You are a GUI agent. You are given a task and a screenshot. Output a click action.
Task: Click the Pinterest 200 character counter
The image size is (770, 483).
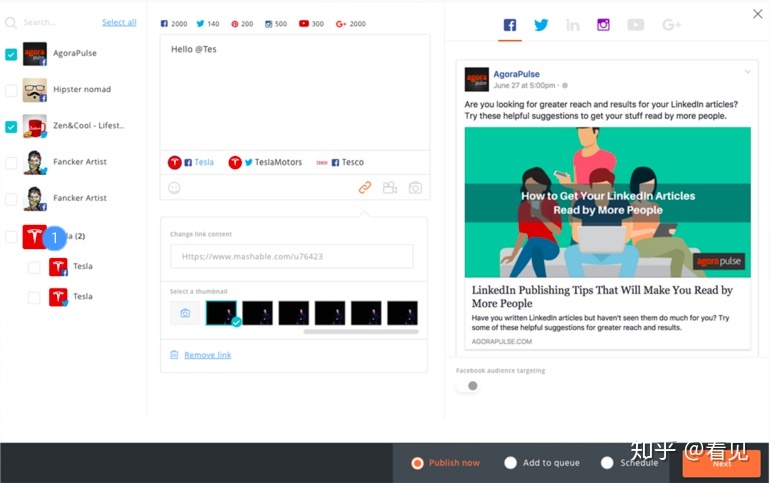(242, 24)
